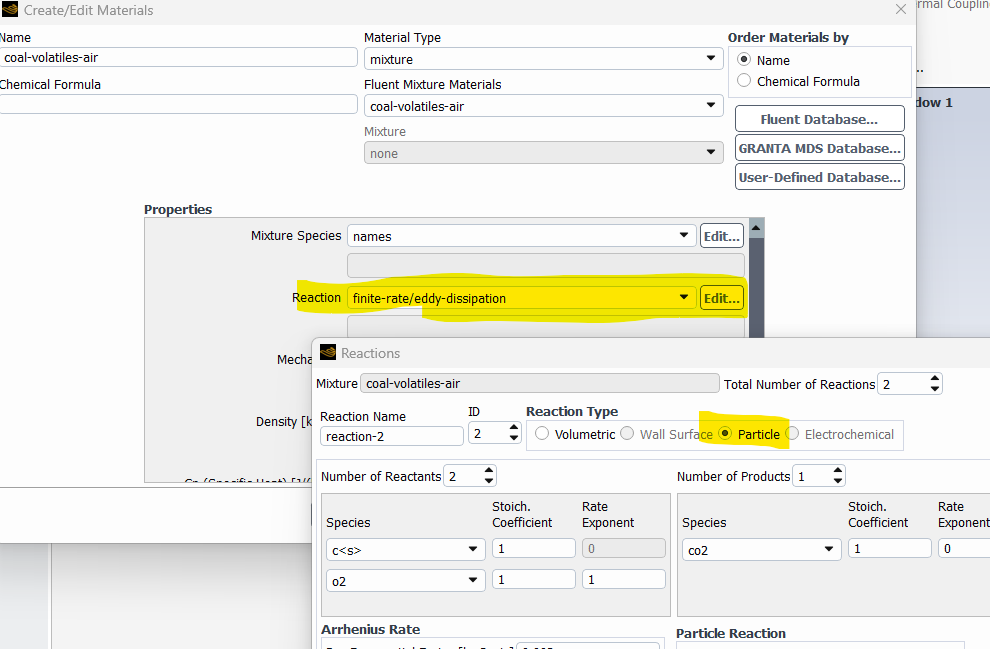Click the Reaction Name input field

tap(391, 436)
